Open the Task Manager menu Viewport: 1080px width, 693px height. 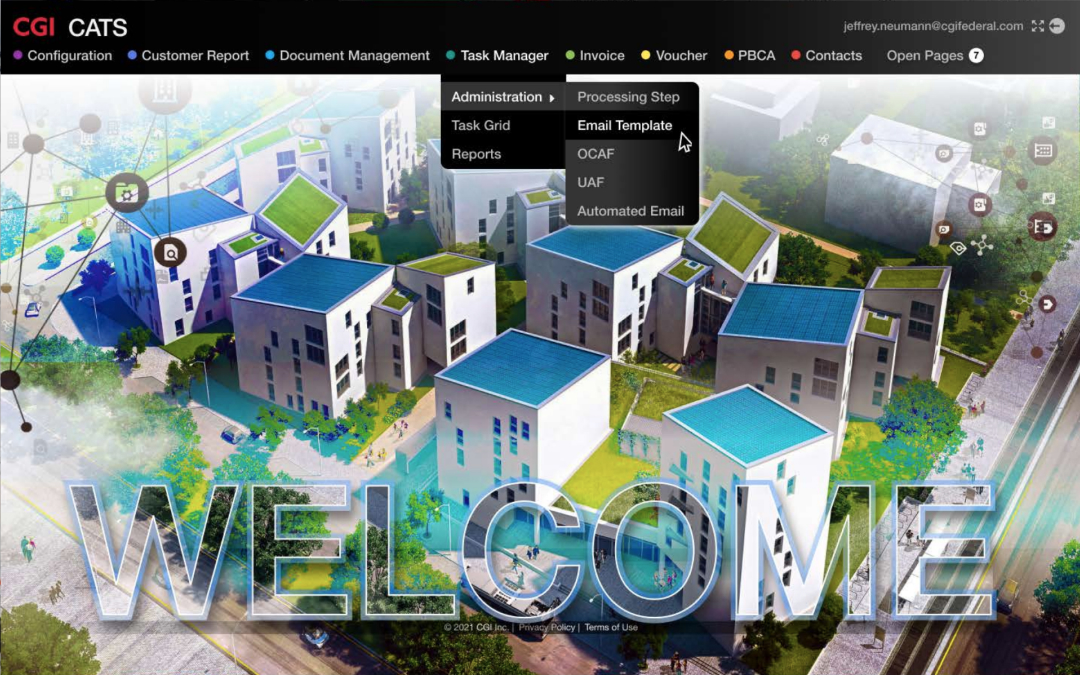[497, 56]
